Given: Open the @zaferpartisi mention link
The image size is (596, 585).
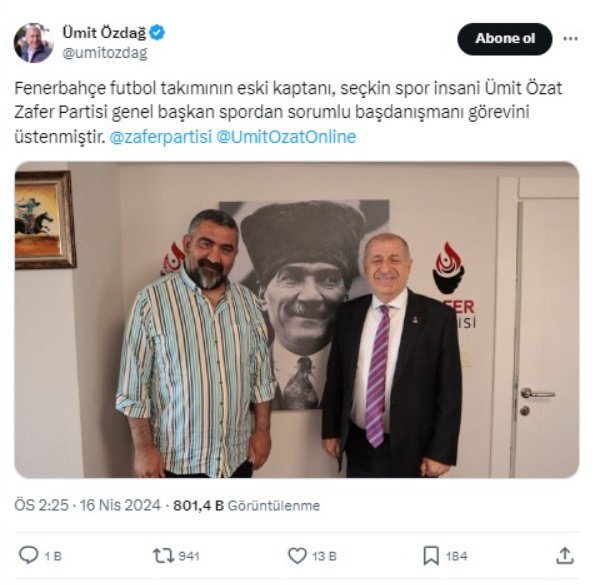Looking at the screenshot, I should tap(160, 137).
